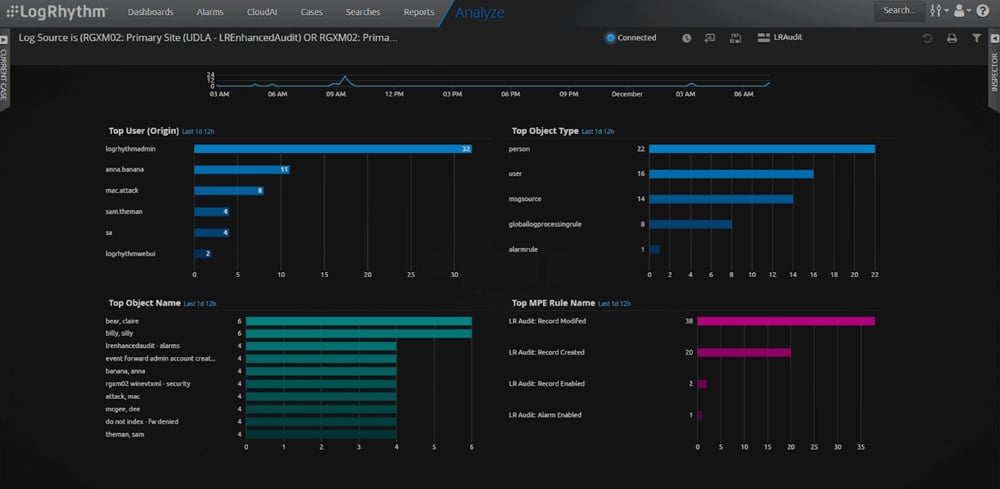Viewport: 1000px width, 489px height.
Task: Open the help question mark icon
Action: click(x=981, y=11)
